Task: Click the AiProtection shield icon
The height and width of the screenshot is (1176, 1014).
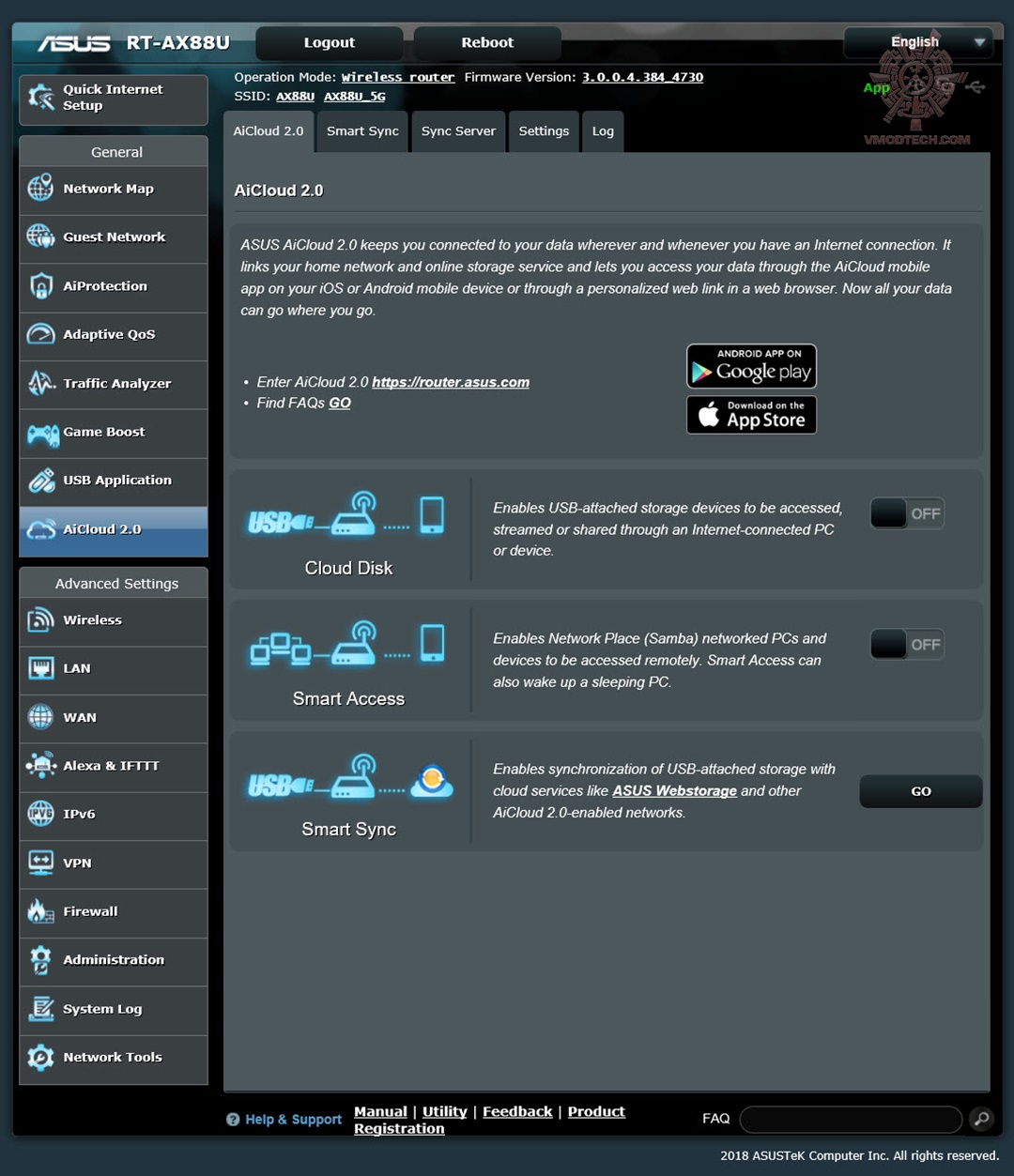Action: (x=40, y=285)
